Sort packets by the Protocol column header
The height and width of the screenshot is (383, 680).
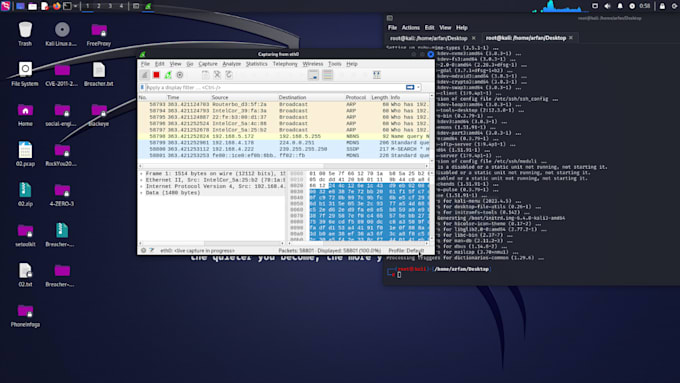click(x=356, y=98)
